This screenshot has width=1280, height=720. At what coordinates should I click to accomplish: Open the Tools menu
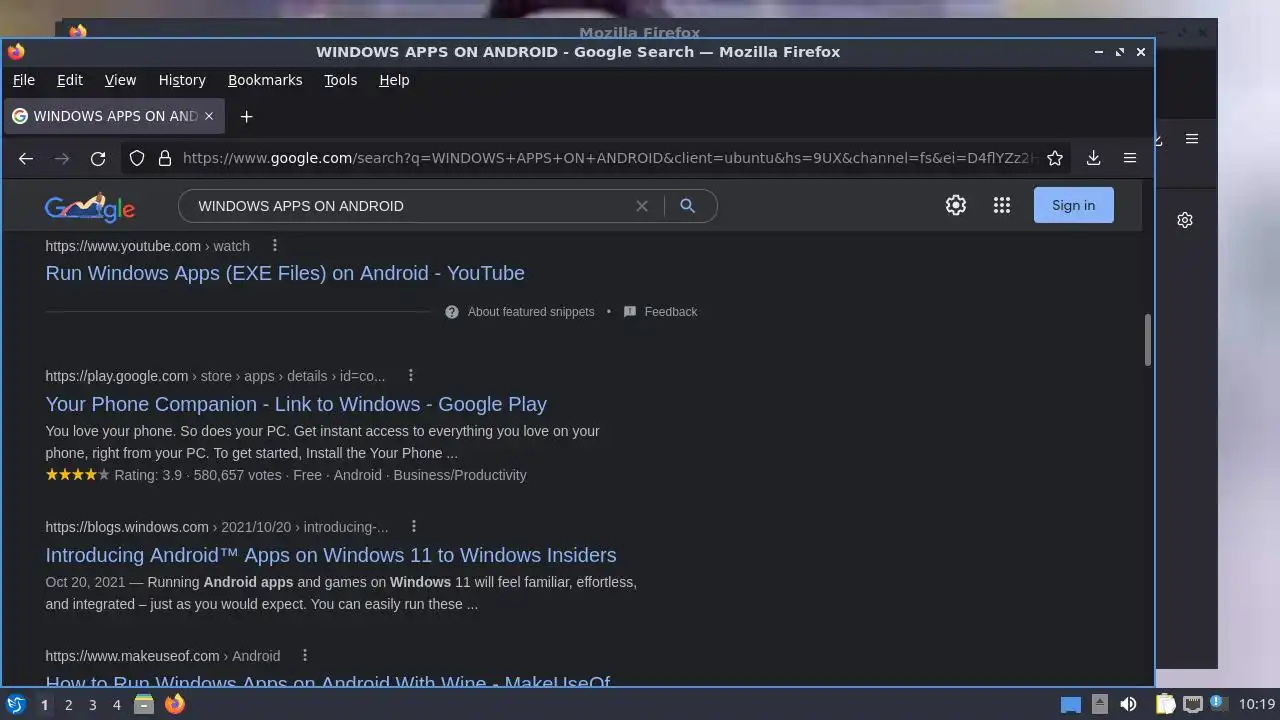click(340, 80)
